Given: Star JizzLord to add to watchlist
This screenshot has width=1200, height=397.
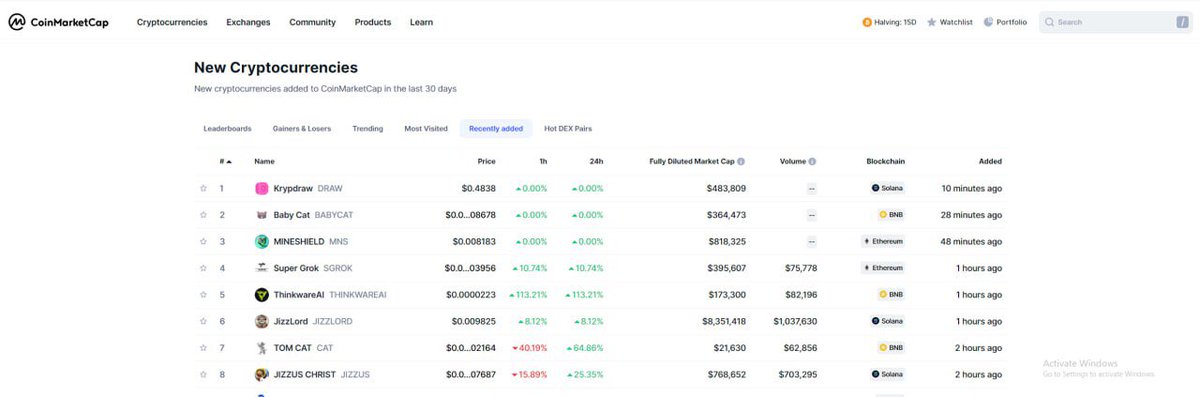Looking at the screenshot, I should point(203,321).
